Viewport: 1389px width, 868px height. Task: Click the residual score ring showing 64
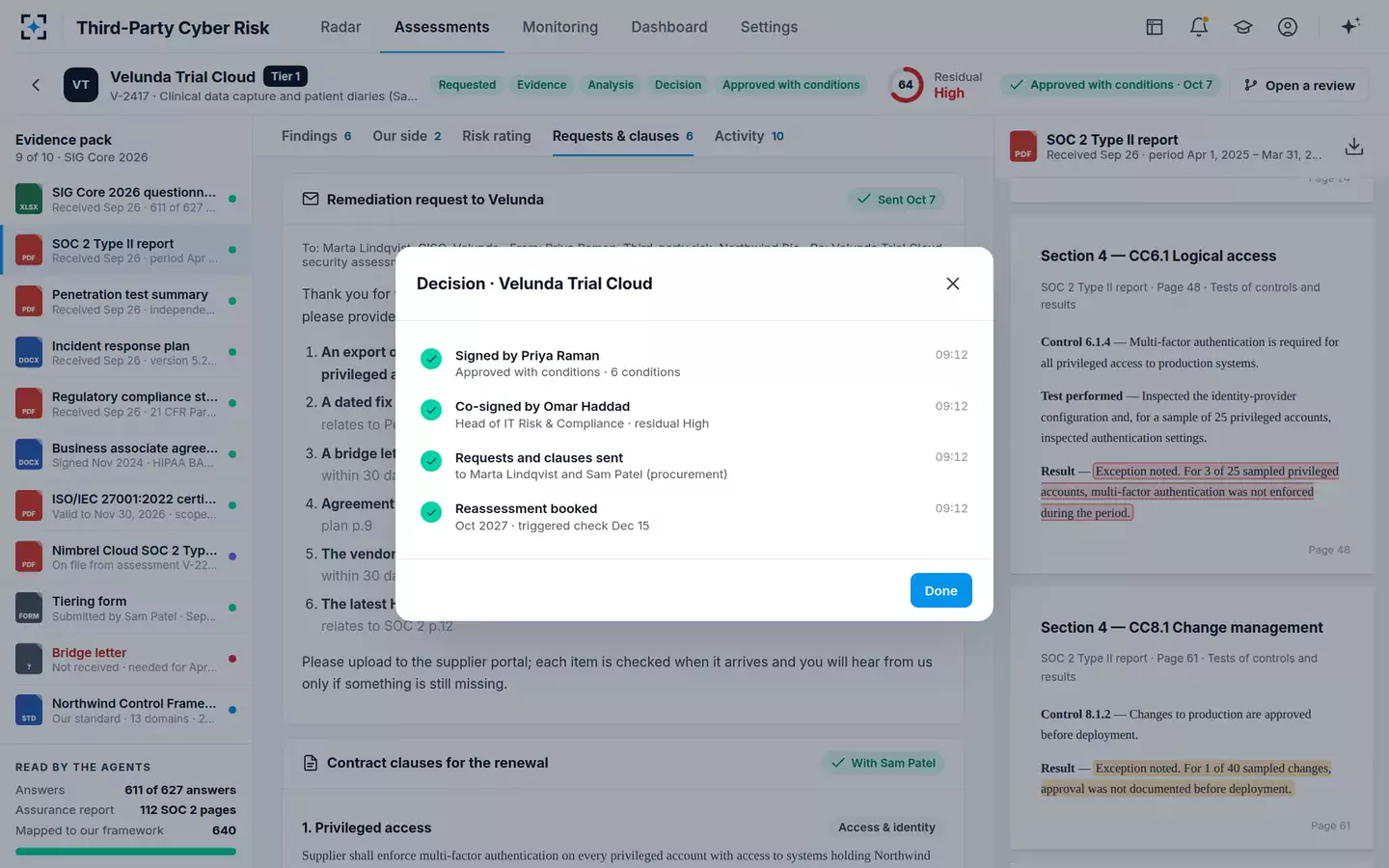(906, 85)
